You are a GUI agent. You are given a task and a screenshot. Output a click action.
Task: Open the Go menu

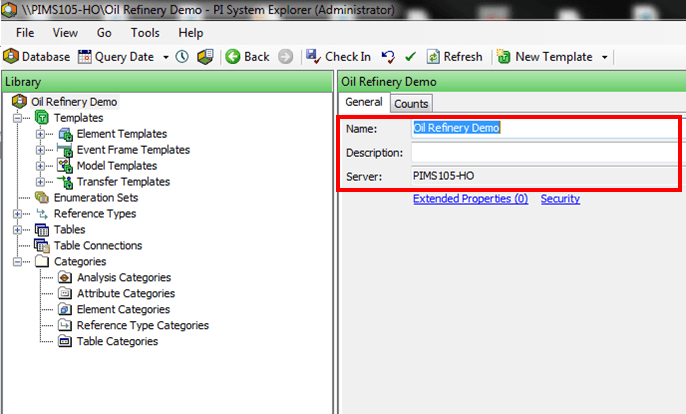(x=104, y=33)
